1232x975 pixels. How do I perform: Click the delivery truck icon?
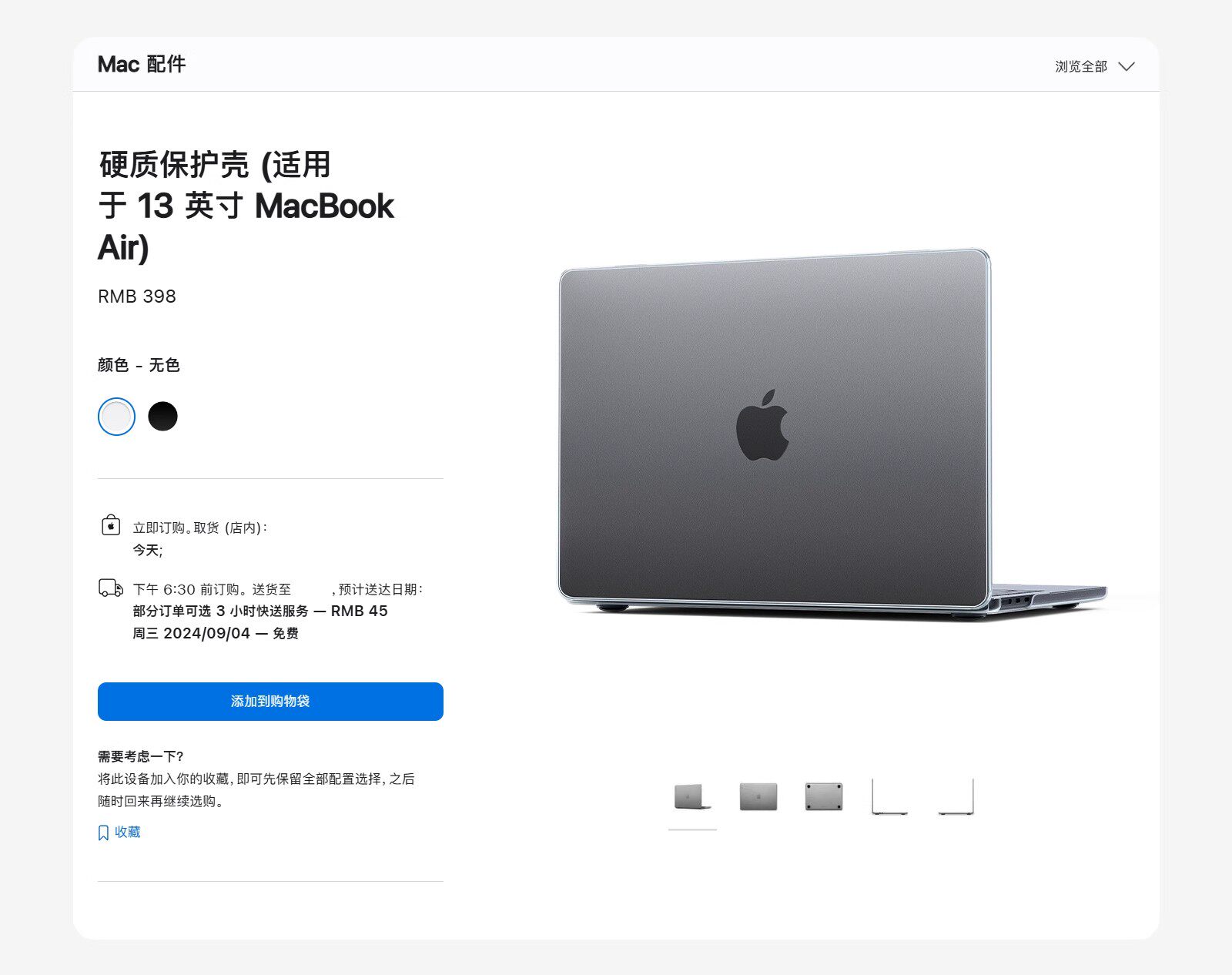point(111,588)
